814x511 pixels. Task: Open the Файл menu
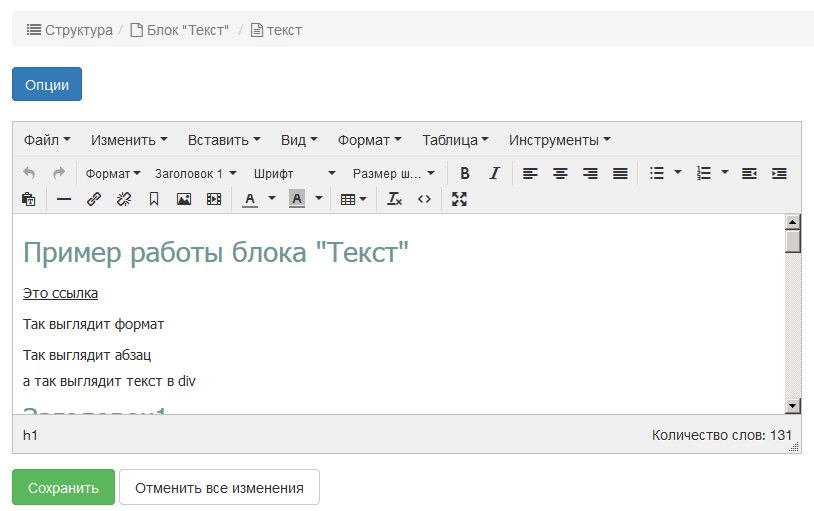coord(47,140)
